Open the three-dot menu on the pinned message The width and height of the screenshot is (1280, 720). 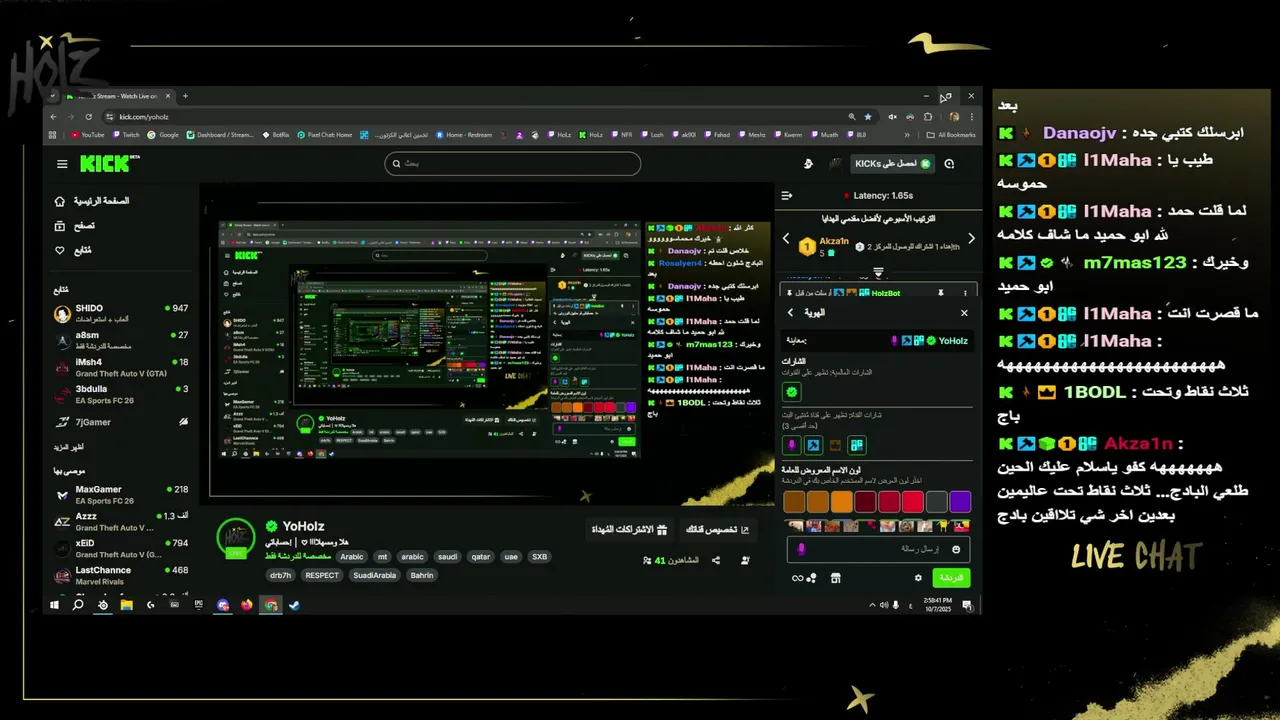click(964, 293)
